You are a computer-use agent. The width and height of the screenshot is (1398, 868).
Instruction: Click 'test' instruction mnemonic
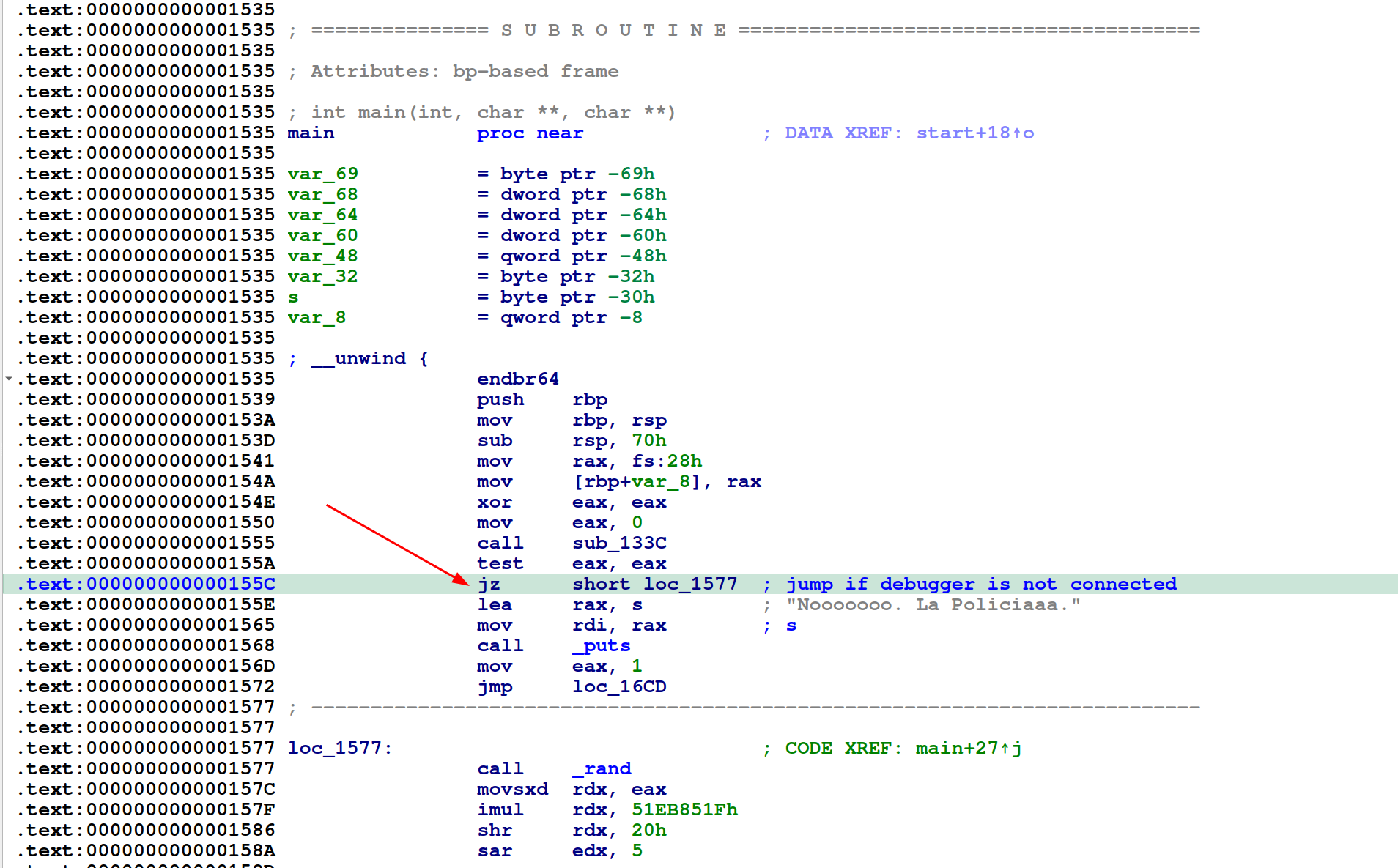coord(500,563)
